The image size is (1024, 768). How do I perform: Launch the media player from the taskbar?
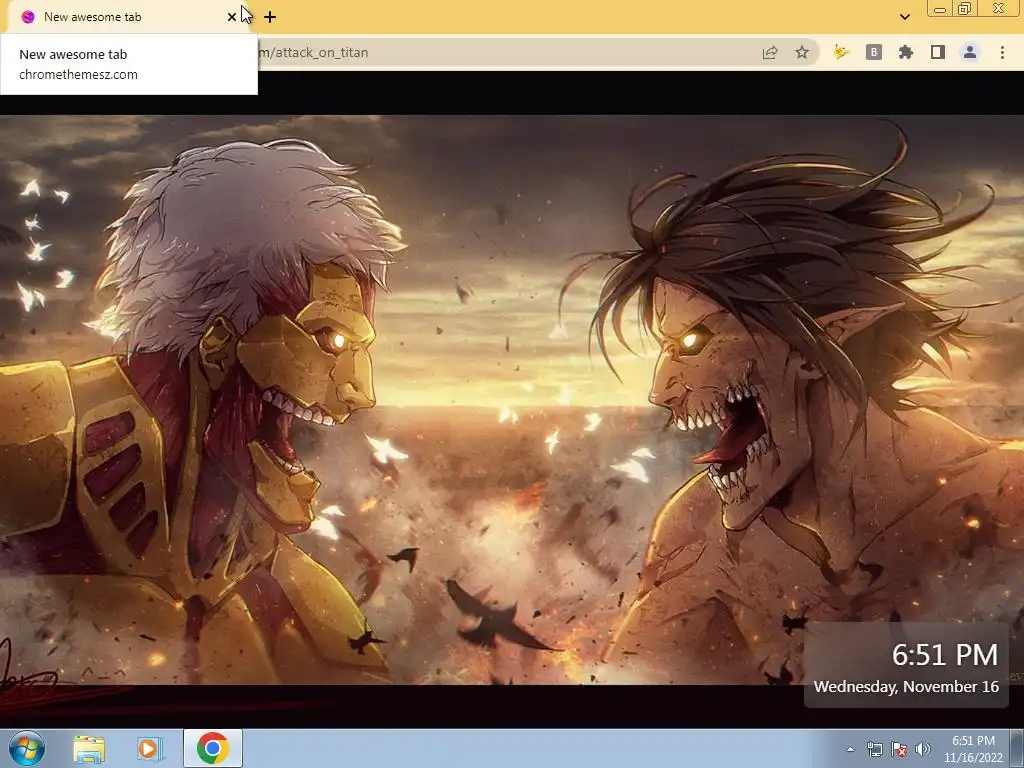click(x=149, y=749)
